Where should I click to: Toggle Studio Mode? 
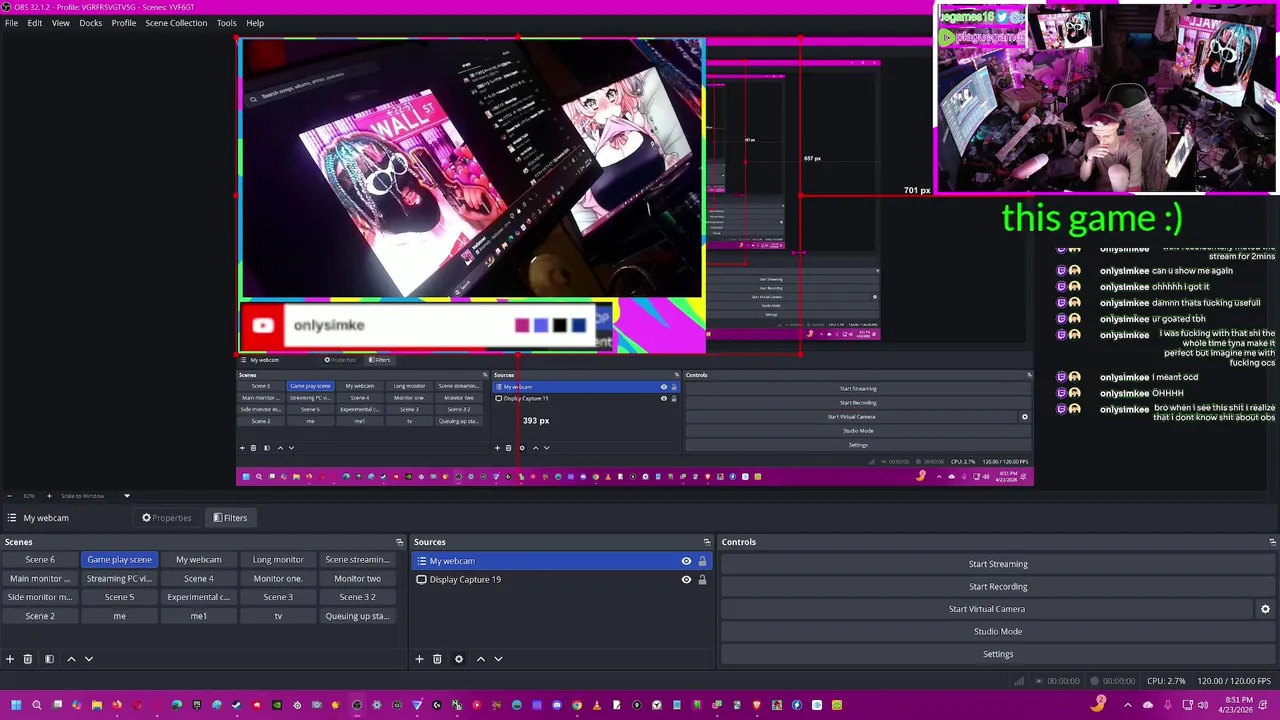[x=998, y=632]
